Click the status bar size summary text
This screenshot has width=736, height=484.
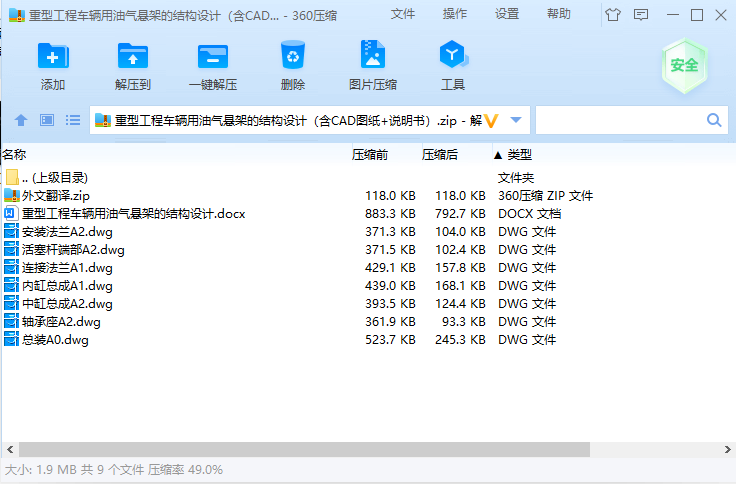coord(114,469)
